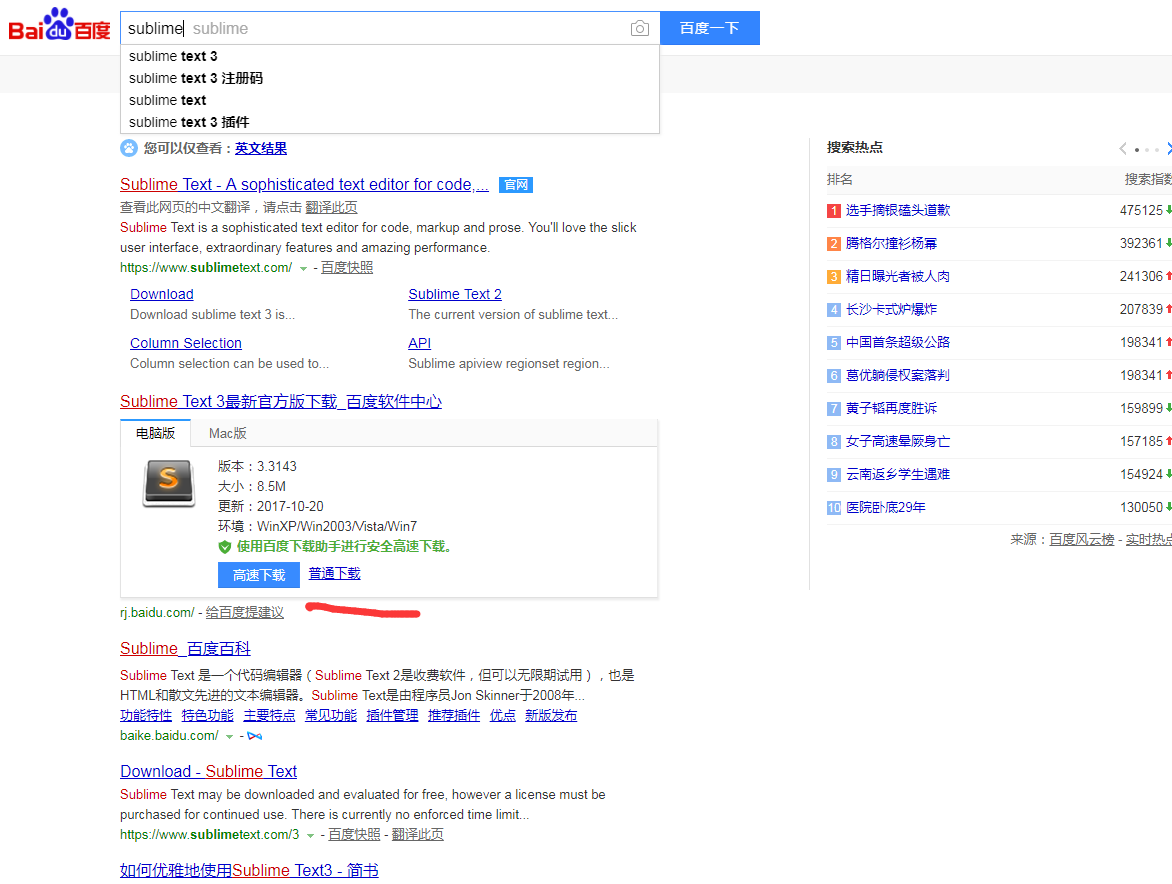Screen dimensions: 1172x884
Task: Click the https://www.sublimetext.com/ green URL
Action: click(x=206, y=268)
